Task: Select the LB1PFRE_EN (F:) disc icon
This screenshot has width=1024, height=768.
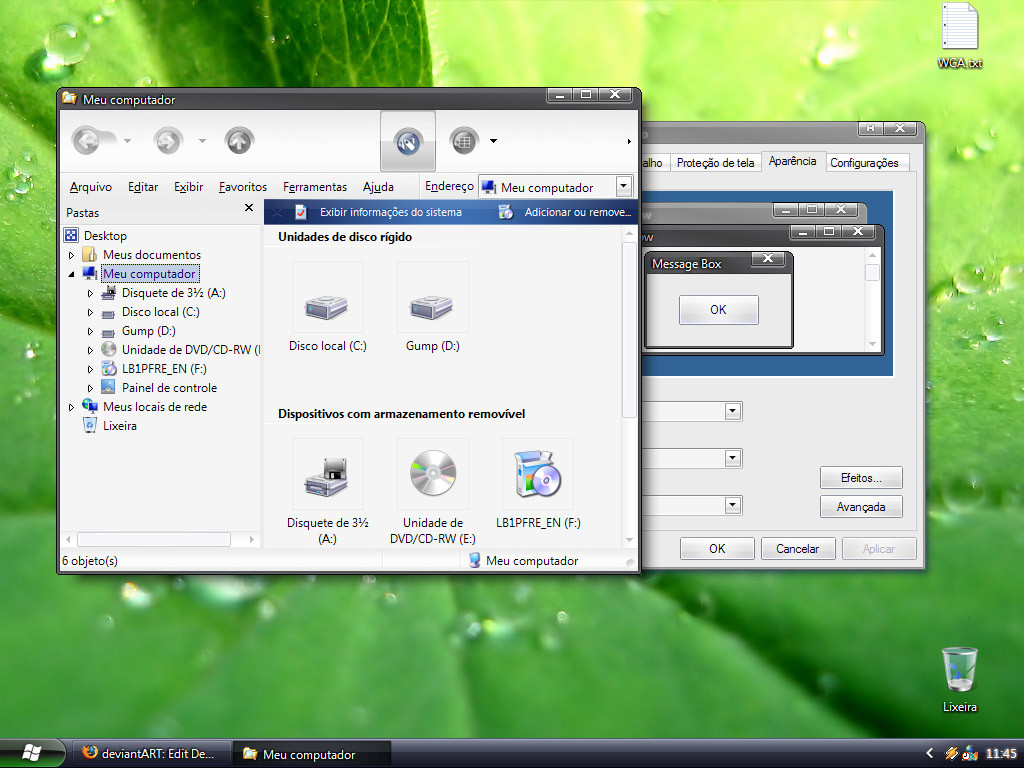Action: (x=537, y=475)
